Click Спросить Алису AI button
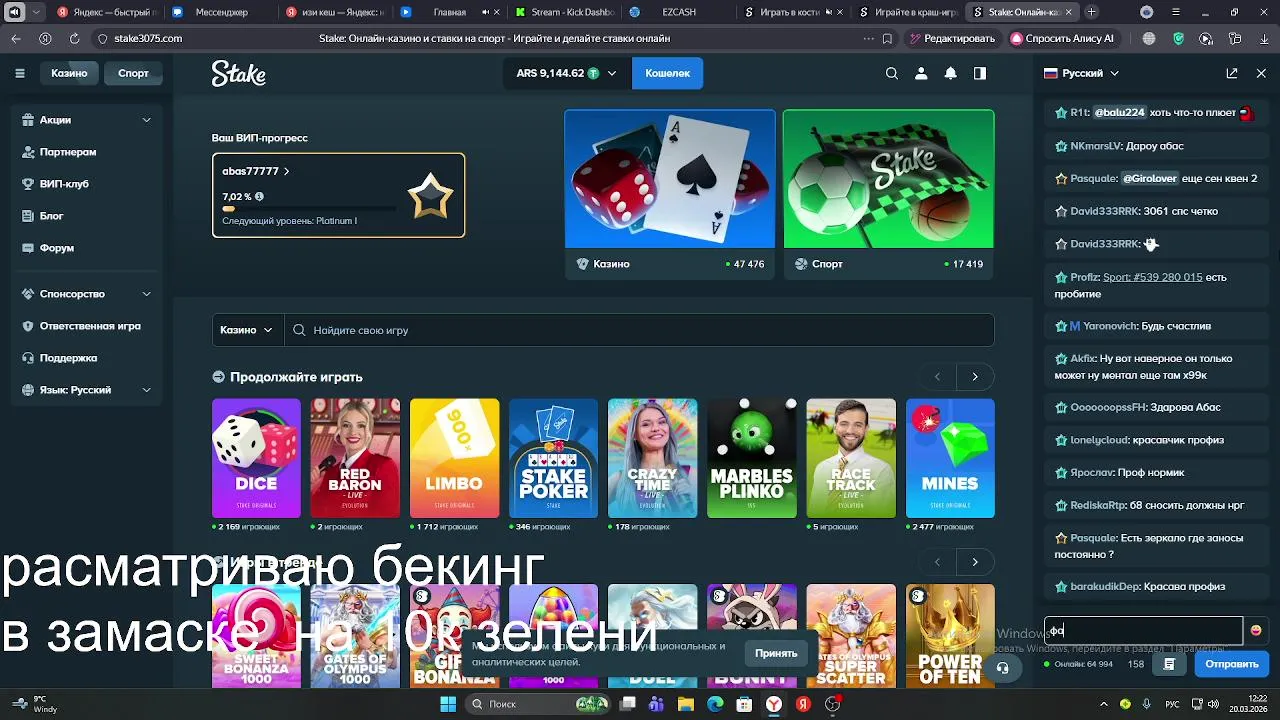Viewport: 1280px width, 720px height. pyautogui.click(x=1062, y=38)
